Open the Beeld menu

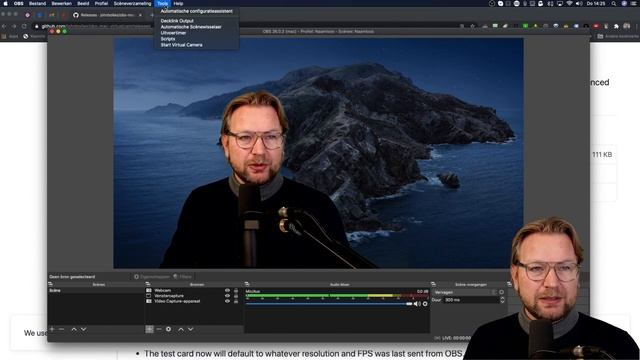[x=83, y=3]
